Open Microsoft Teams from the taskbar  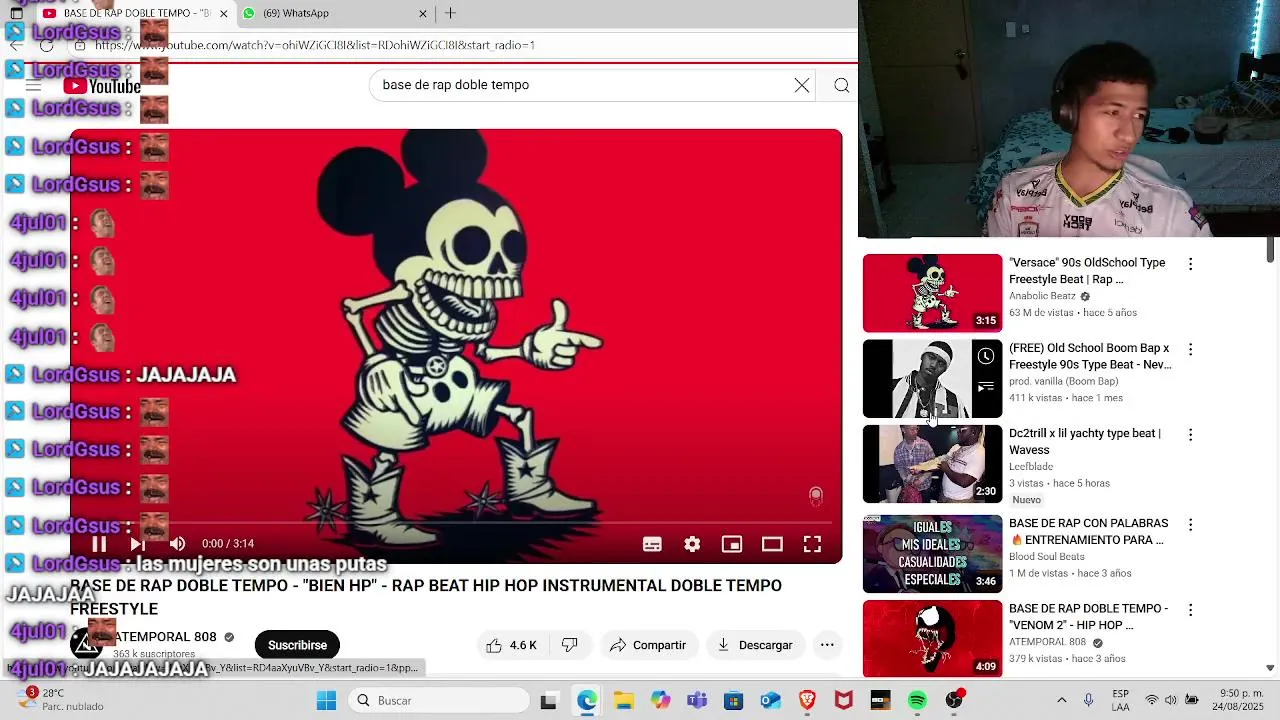pos(697,701)
